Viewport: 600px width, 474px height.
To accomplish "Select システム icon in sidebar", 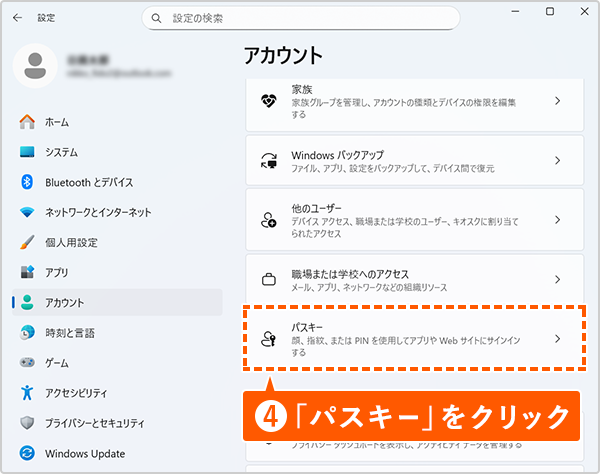I will 28,152.
